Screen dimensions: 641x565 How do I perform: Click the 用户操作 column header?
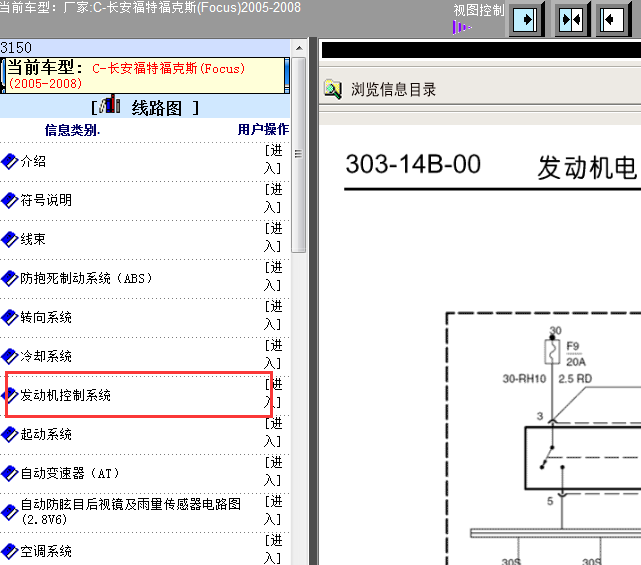point(263,130)
